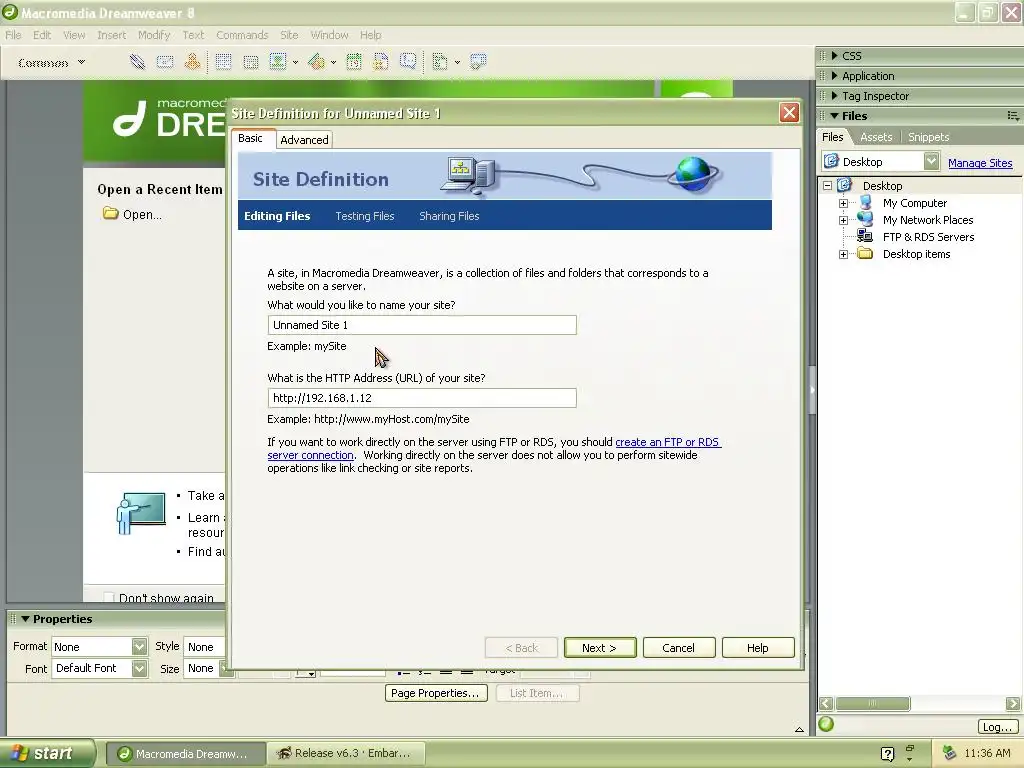Click the My Network Places globe icon
The image size is (1024, 768).
point(865,220)
